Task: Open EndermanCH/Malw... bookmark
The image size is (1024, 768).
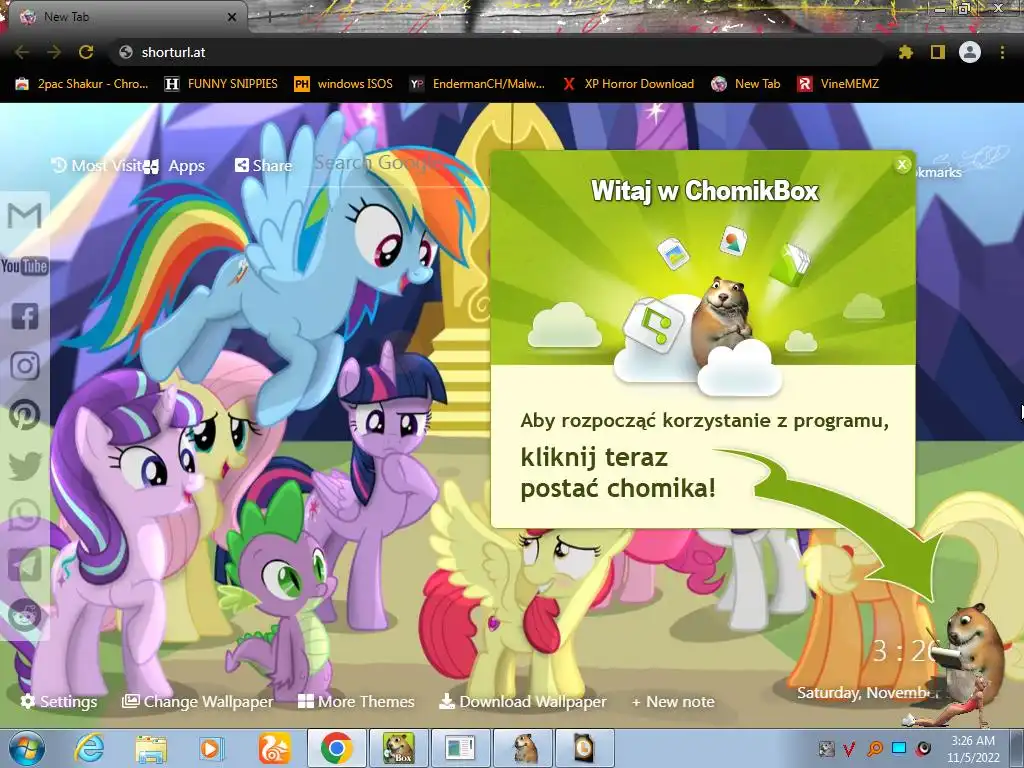Action: (477, 84)
